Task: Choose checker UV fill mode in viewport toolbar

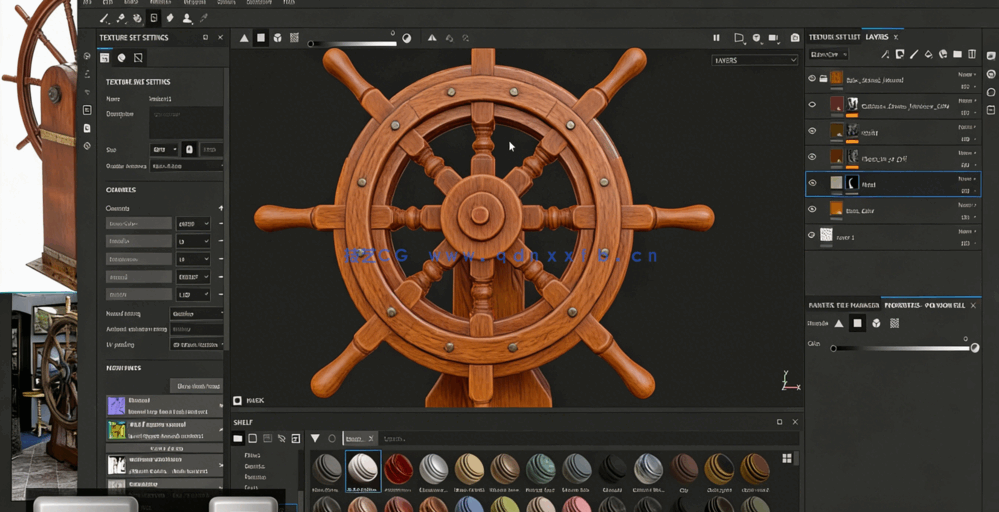Action: 294,38
